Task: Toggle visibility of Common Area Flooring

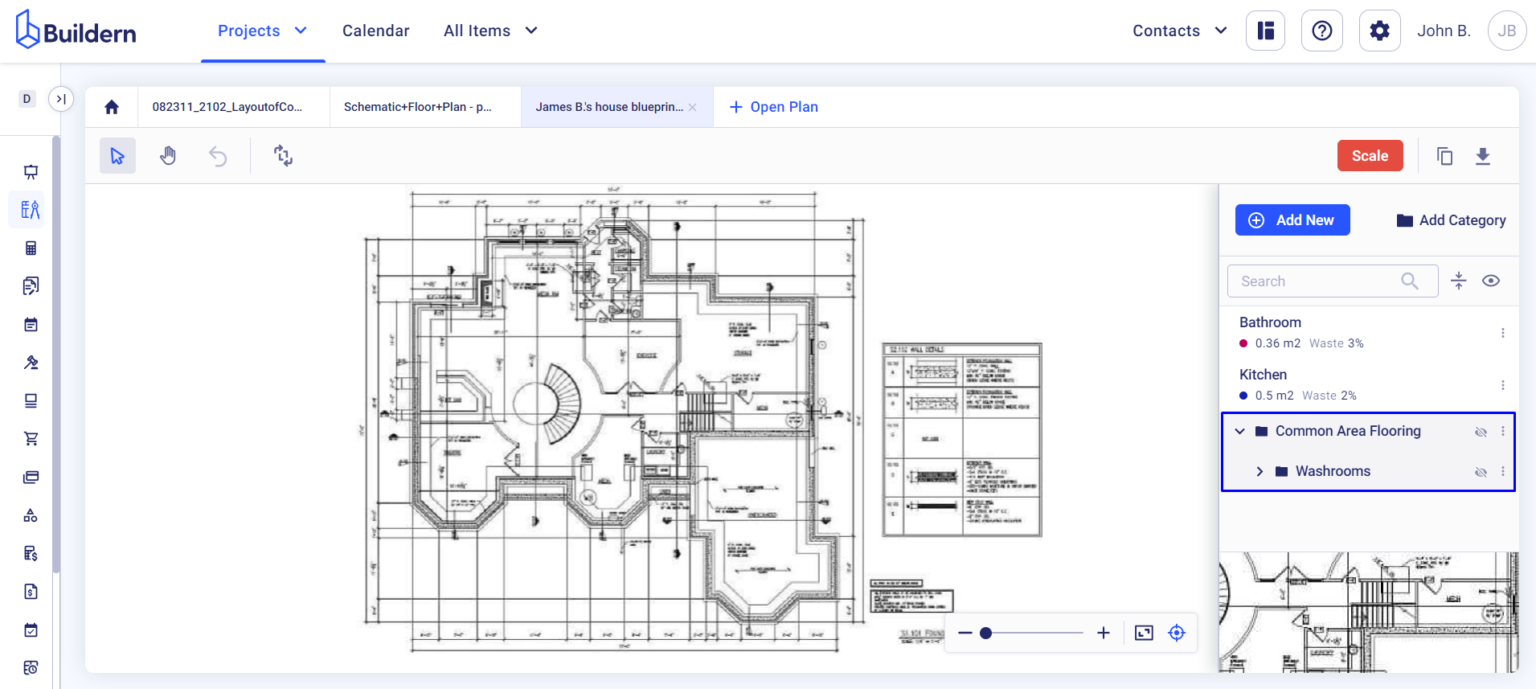Action: (1481, 432)
